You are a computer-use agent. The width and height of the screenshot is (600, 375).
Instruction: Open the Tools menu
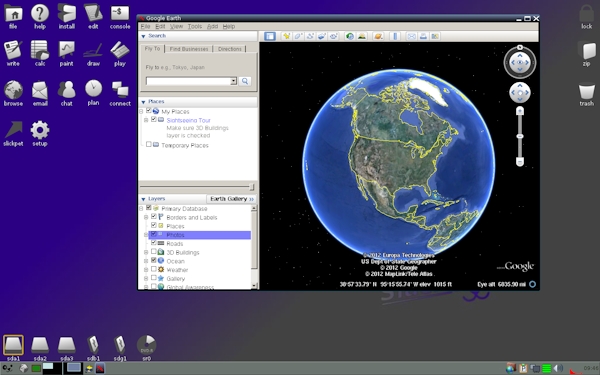pos(195,26)
